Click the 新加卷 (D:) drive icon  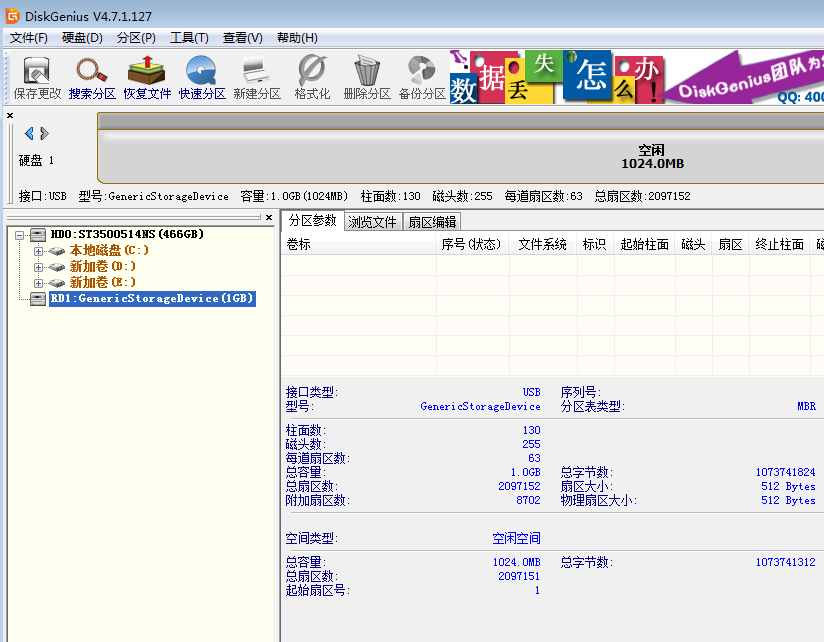pos(57,267)
